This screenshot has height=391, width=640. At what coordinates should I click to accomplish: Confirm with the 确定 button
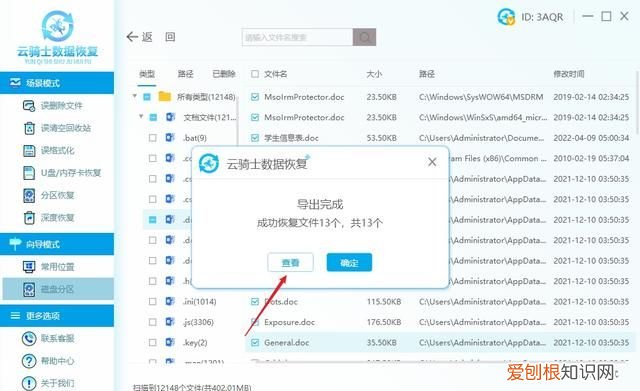click(349, 262)
